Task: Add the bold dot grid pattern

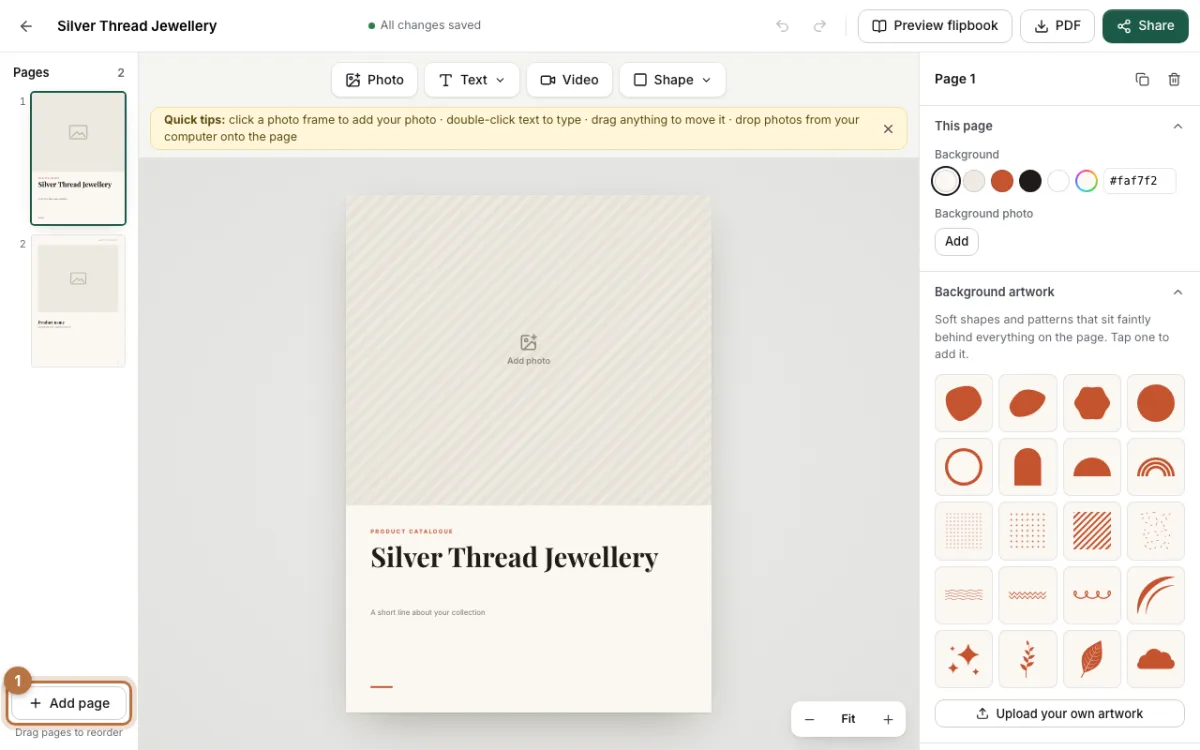Action: click(x=1028, y=531)
